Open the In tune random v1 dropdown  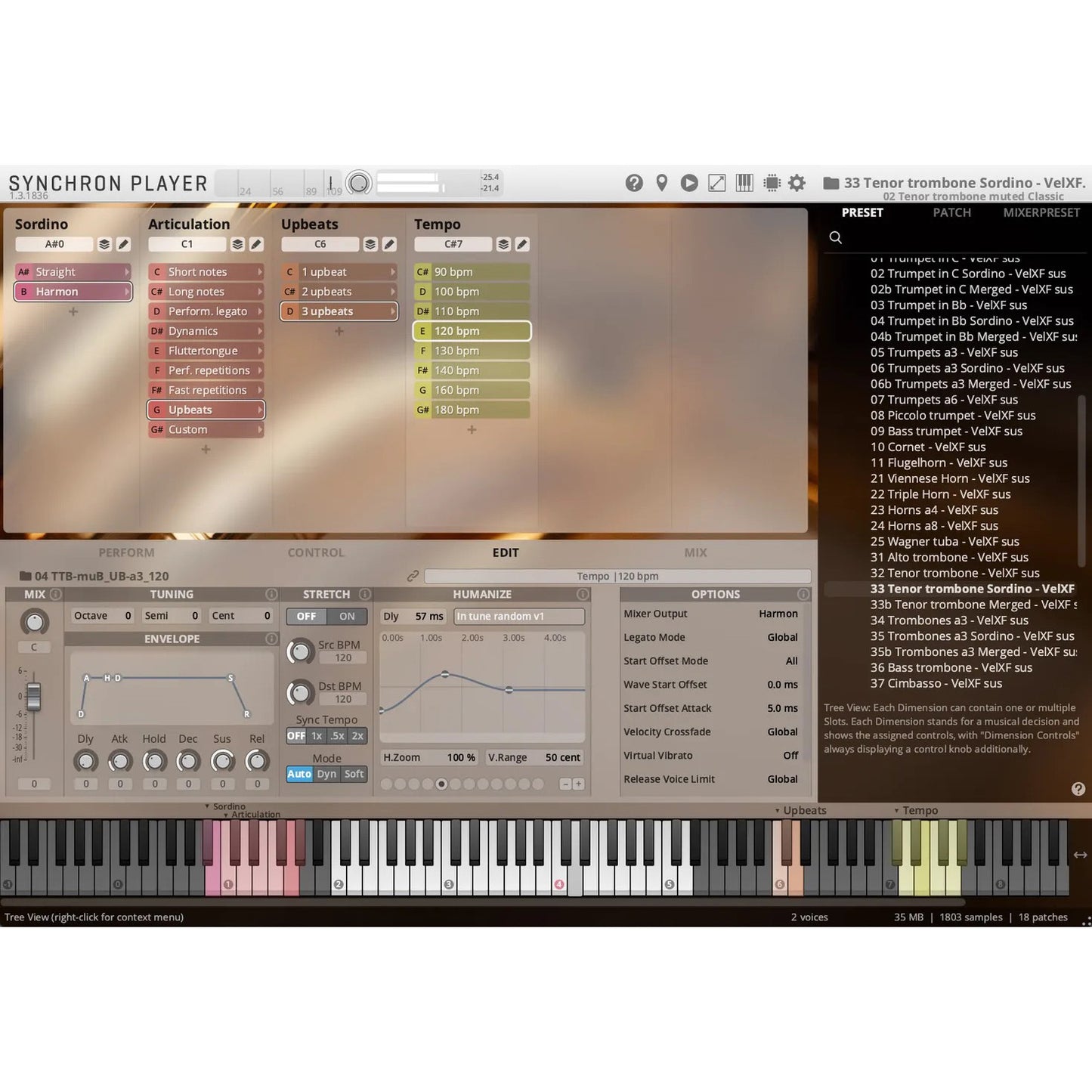[x=518, y=617]
